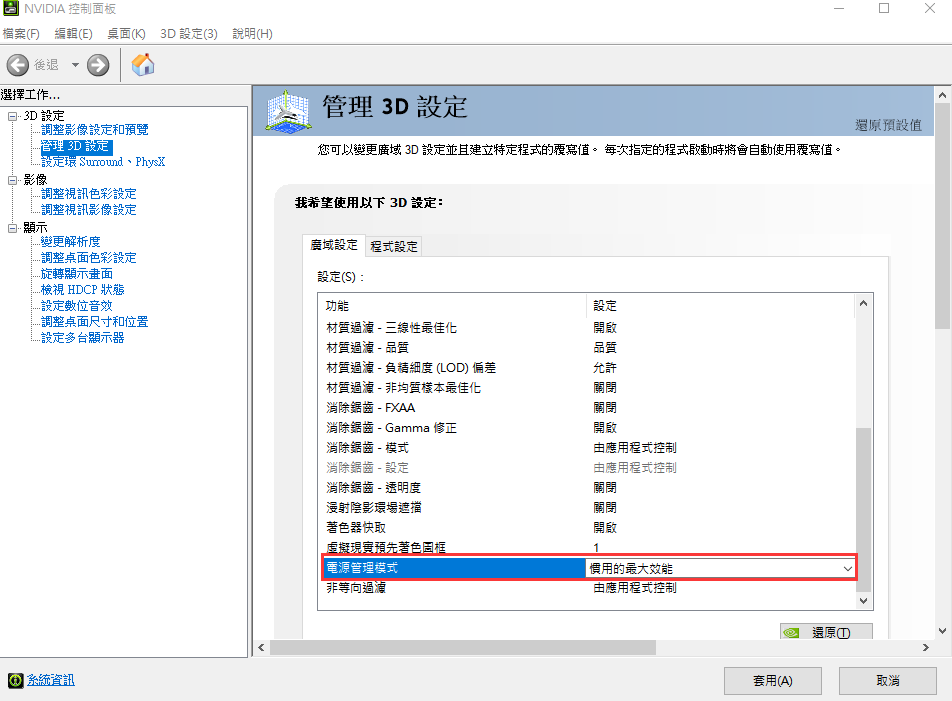Click the Back arrow icon in toolbar
952x701 pixels.
click(x=18, y=65)
